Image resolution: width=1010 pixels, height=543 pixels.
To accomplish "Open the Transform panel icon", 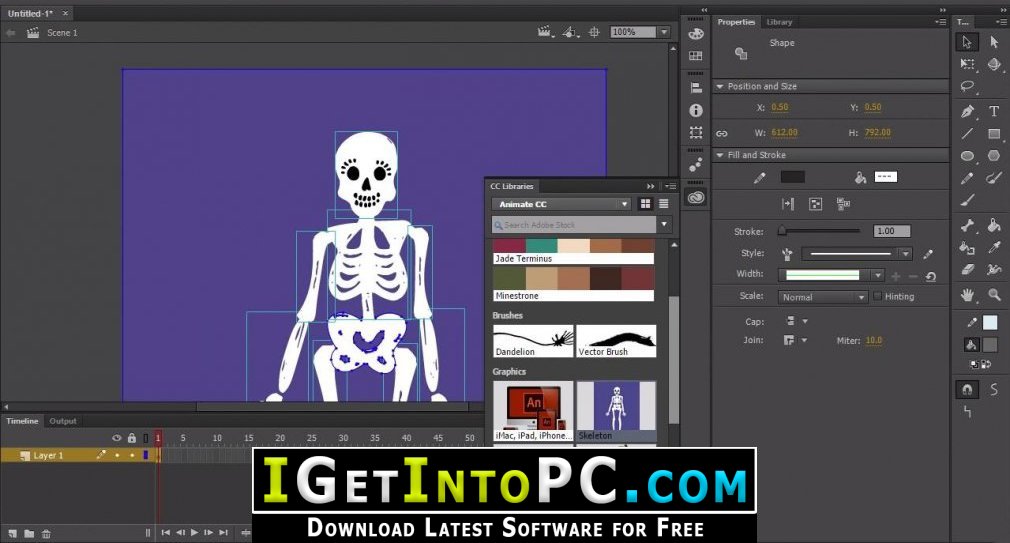I will point(696,133).
